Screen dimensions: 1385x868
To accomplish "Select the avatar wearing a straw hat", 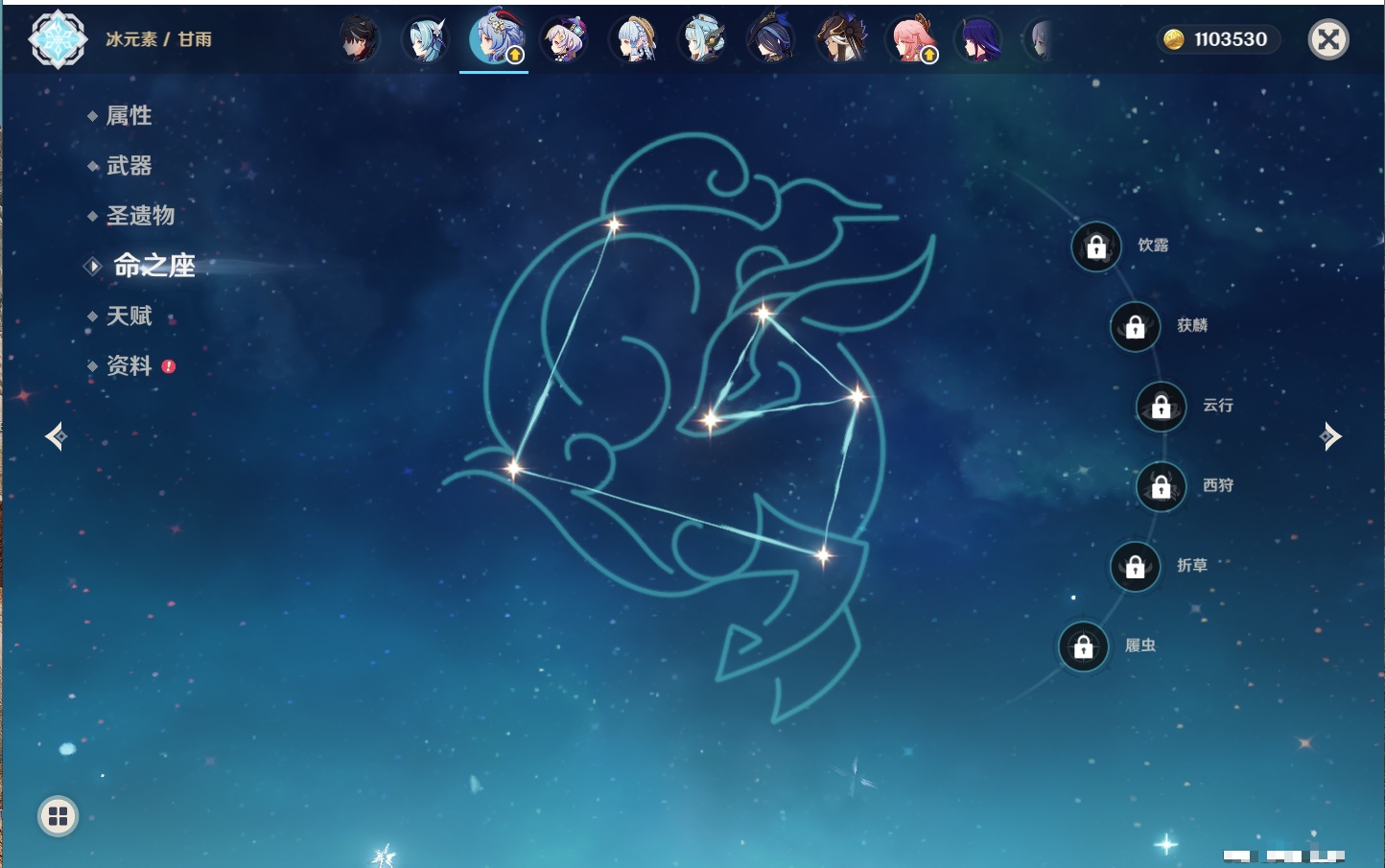I will (633, 39).
